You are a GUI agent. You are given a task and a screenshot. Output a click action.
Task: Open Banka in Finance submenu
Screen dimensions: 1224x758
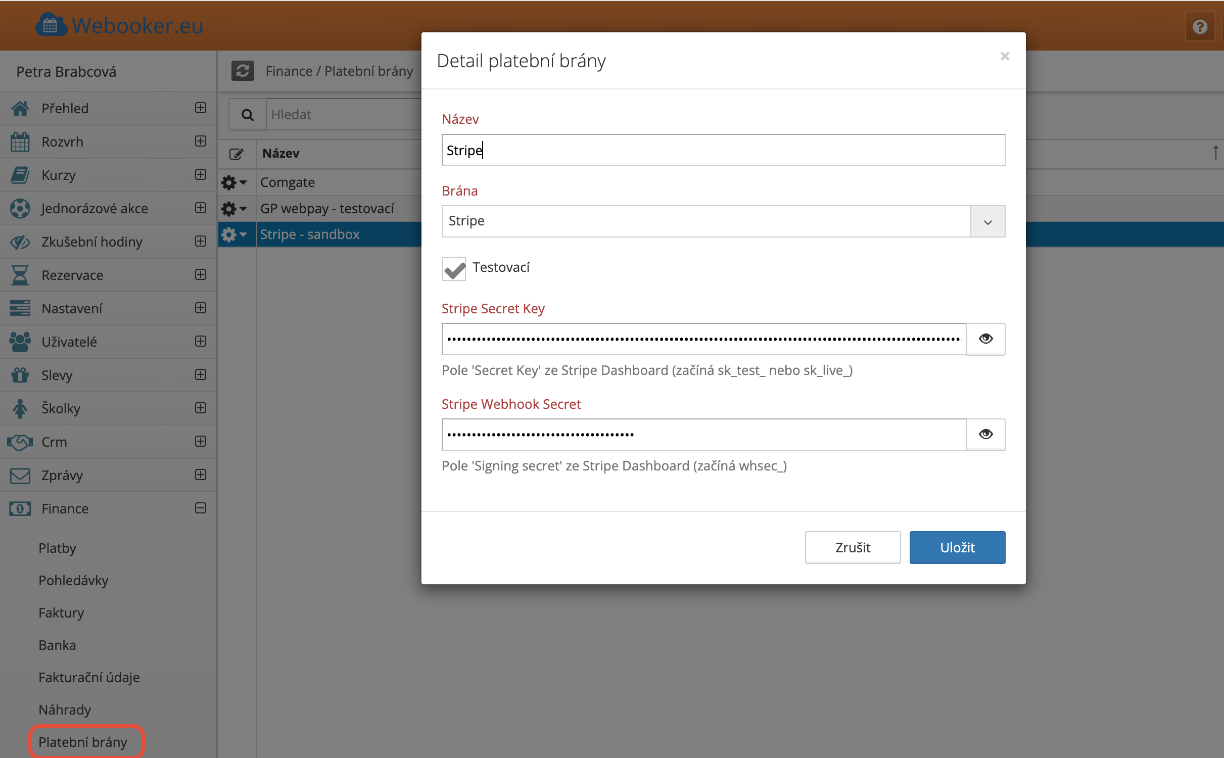57,645
